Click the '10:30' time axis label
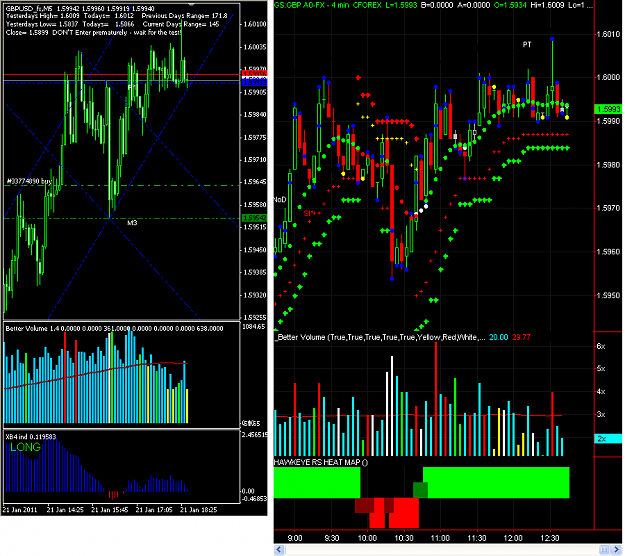The image size is (625, 556). click(x=404, y=538)
